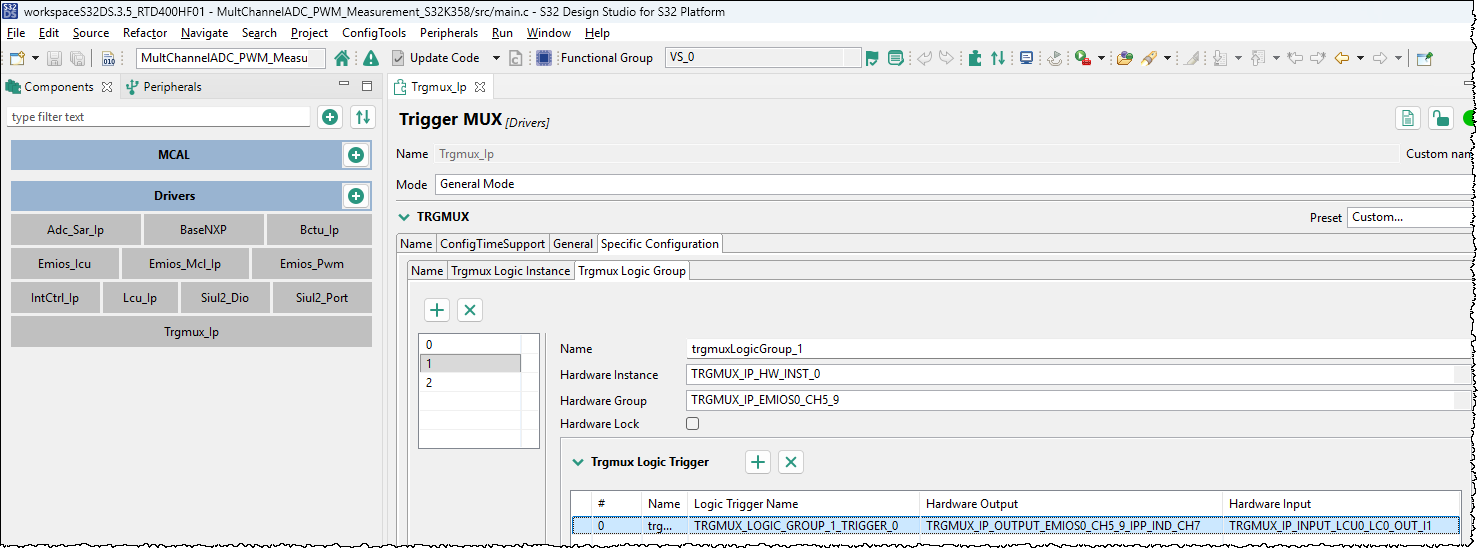
Task: Select logic group 2 in the list
Action: (x=470, y=383)
